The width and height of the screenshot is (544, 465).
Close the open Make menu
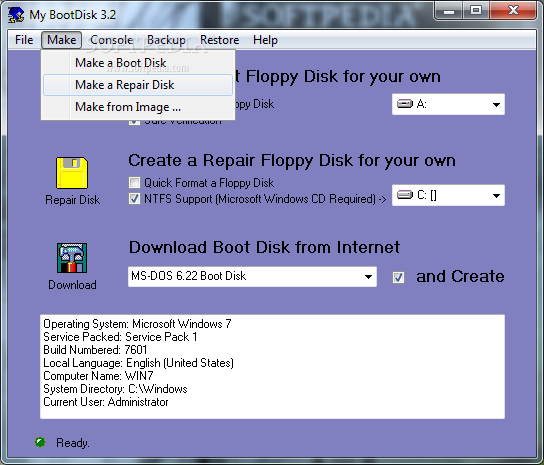61,40
